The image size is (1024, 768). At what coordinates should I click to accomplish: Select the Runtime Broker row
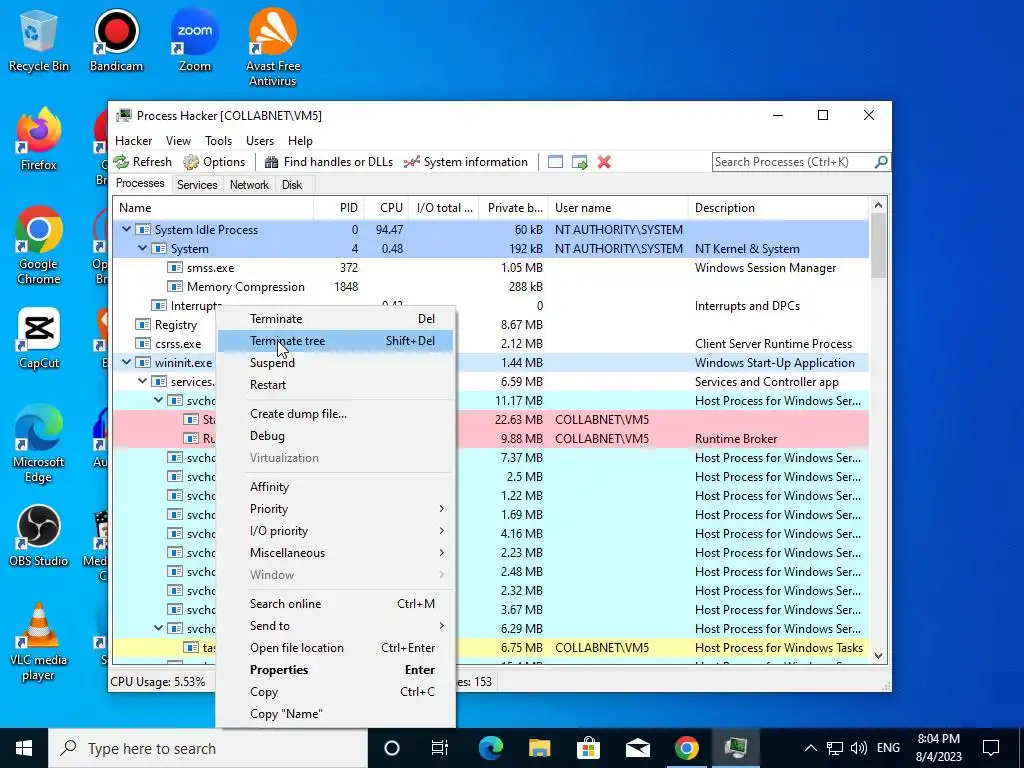click(491, 439)
